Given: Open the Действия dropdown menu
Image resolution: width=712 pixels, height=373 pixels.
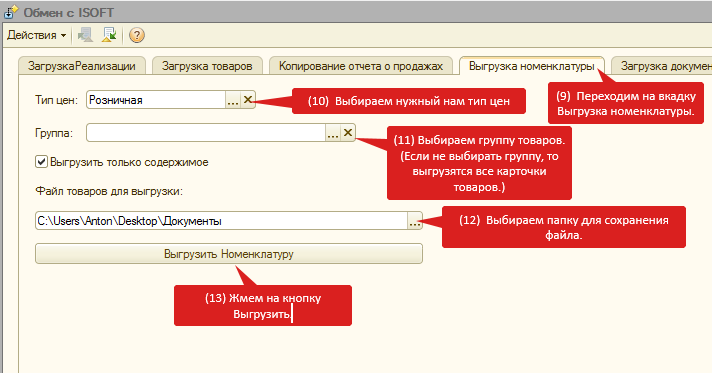Looking at the screenshot, I should coord(37,35).
